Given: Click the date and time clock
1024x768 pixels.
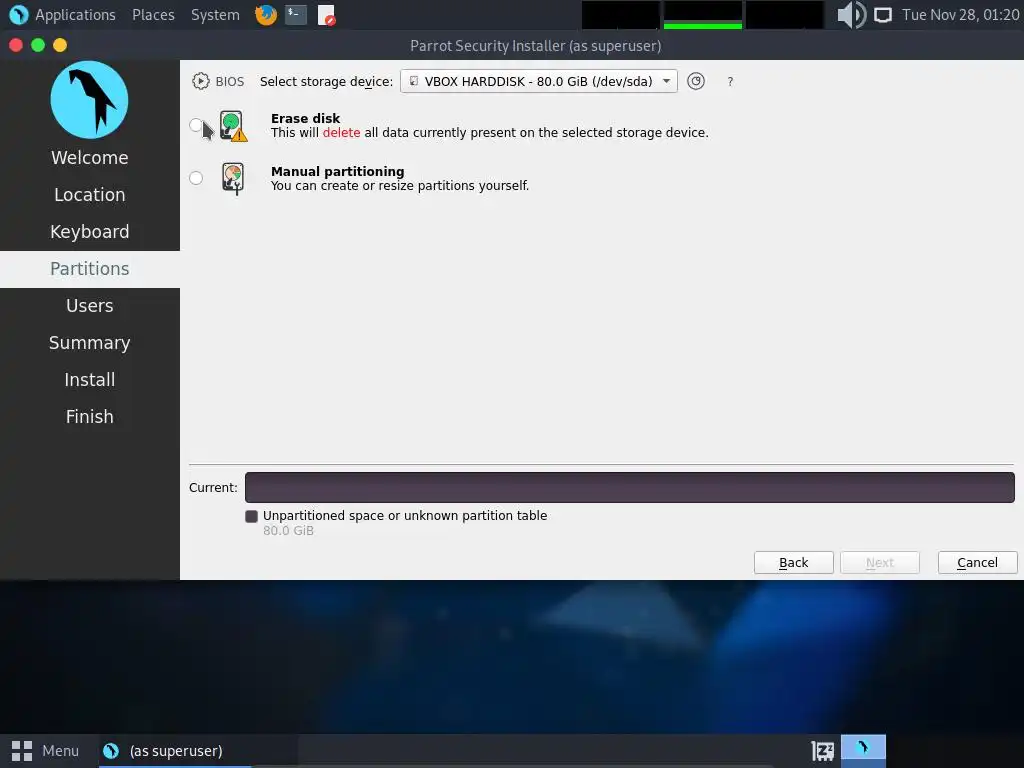Looking at the screenshot, I should 961,14.
